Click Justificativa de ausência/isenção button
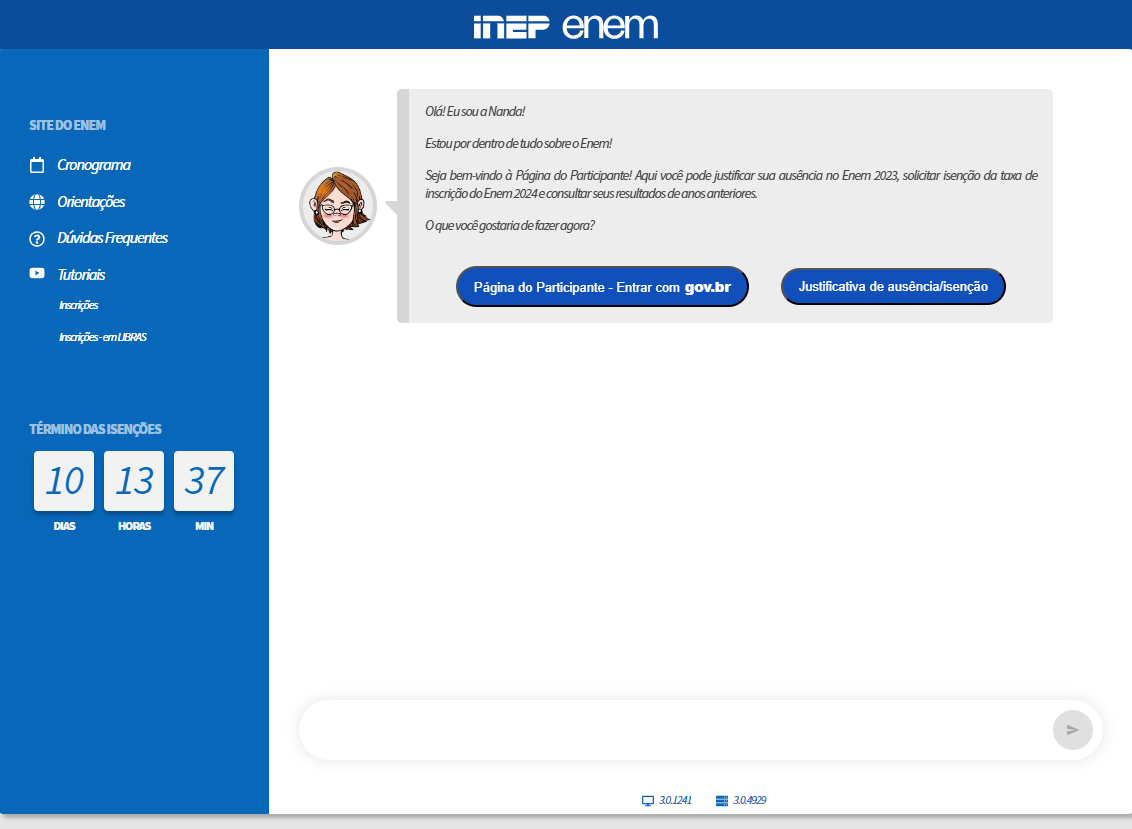The width and height of the screenshot is (1132, 829). click(x=893, y=287)
